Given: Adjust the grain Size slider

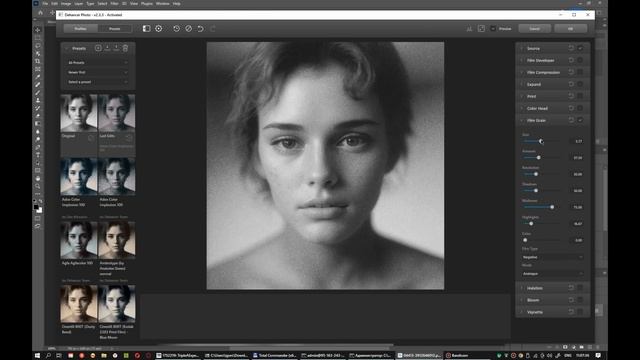Looking at the screenshot, I should point(541,141).
